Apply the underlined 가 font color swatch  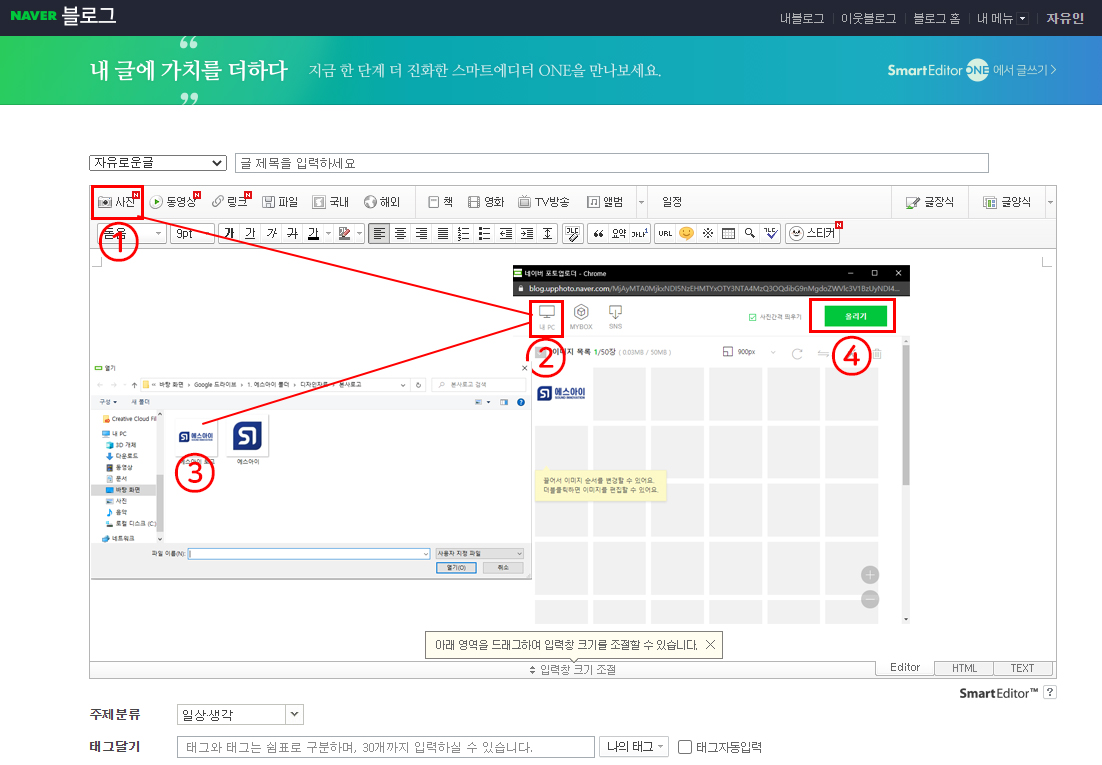(x=313, y=233)
